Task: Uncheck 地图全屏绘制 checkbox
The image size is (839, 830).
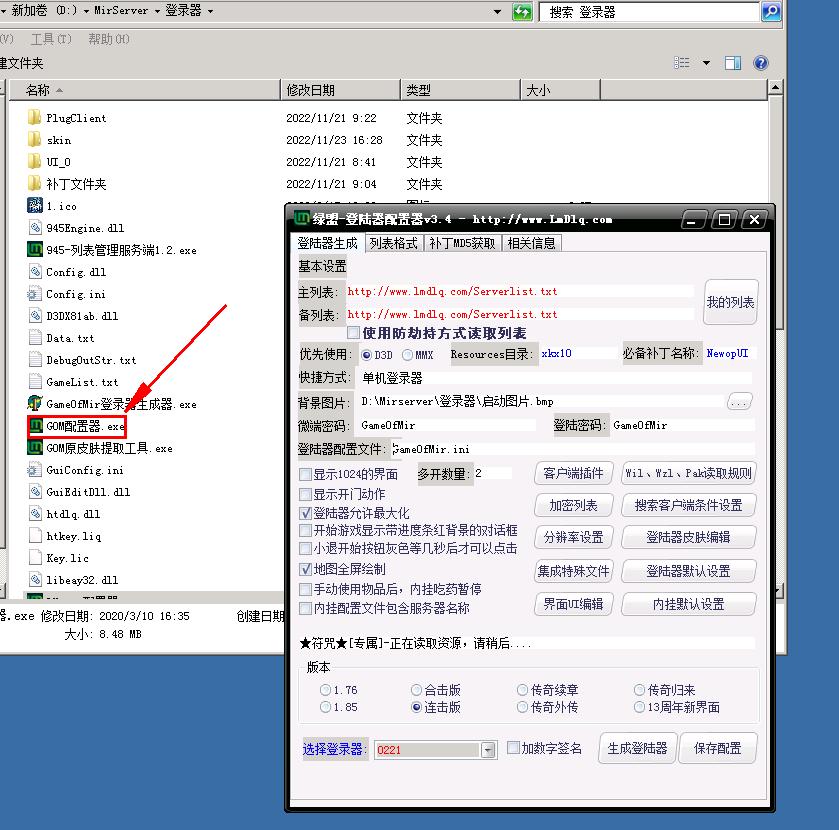Action: point(306,569)
